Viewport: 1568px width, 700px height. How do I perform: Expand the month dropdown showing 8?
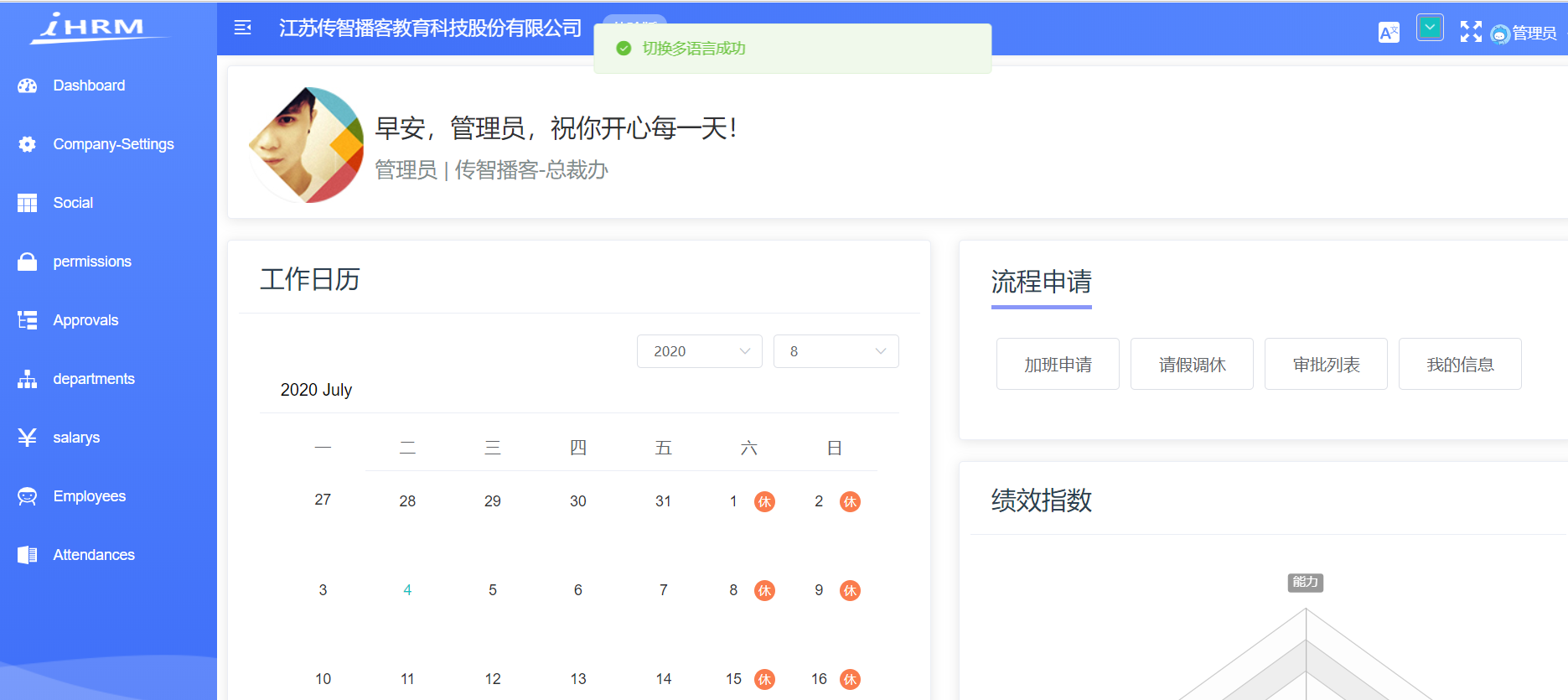[836, 351]
